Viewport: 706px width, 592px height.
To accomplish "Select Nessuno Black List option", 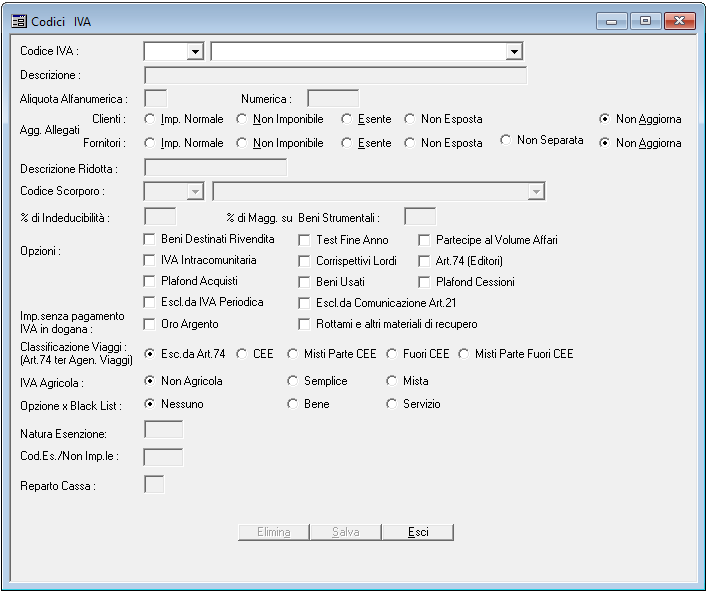I will tap(149, 404).
